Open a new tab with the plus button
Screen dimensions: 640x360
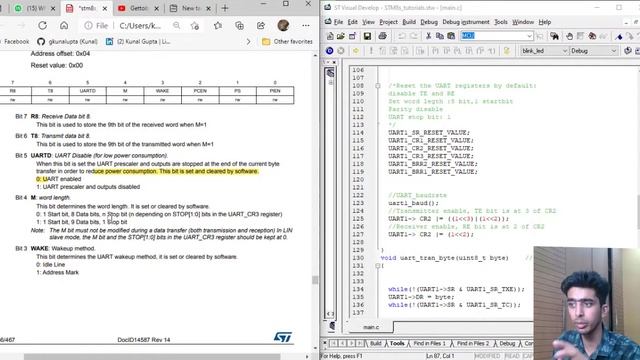point(225,8)
